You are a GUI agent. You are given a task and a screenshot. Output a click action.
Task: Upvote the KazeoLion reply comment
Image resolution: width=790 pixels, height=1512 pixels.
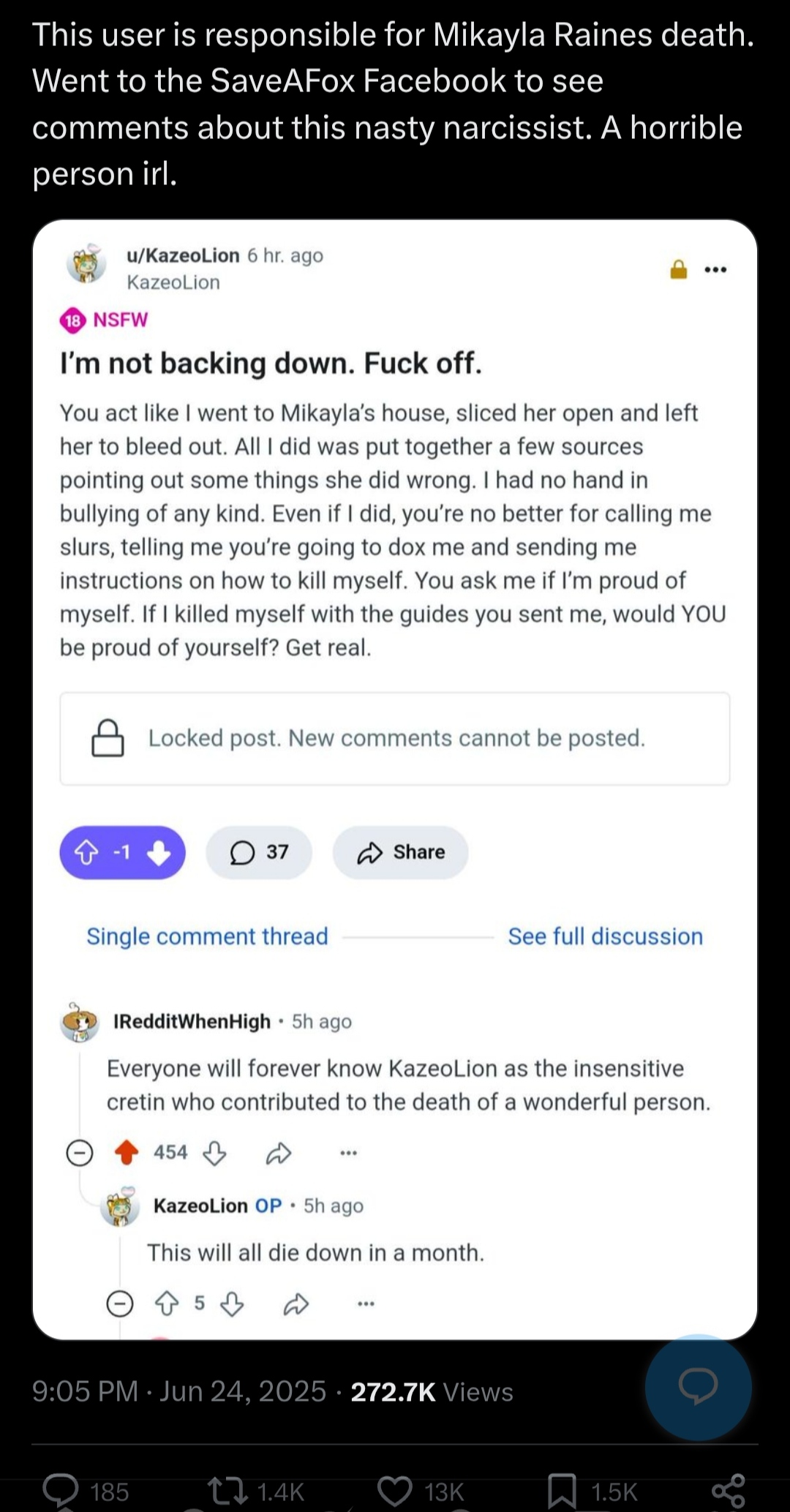click(x=168, y=1304)
